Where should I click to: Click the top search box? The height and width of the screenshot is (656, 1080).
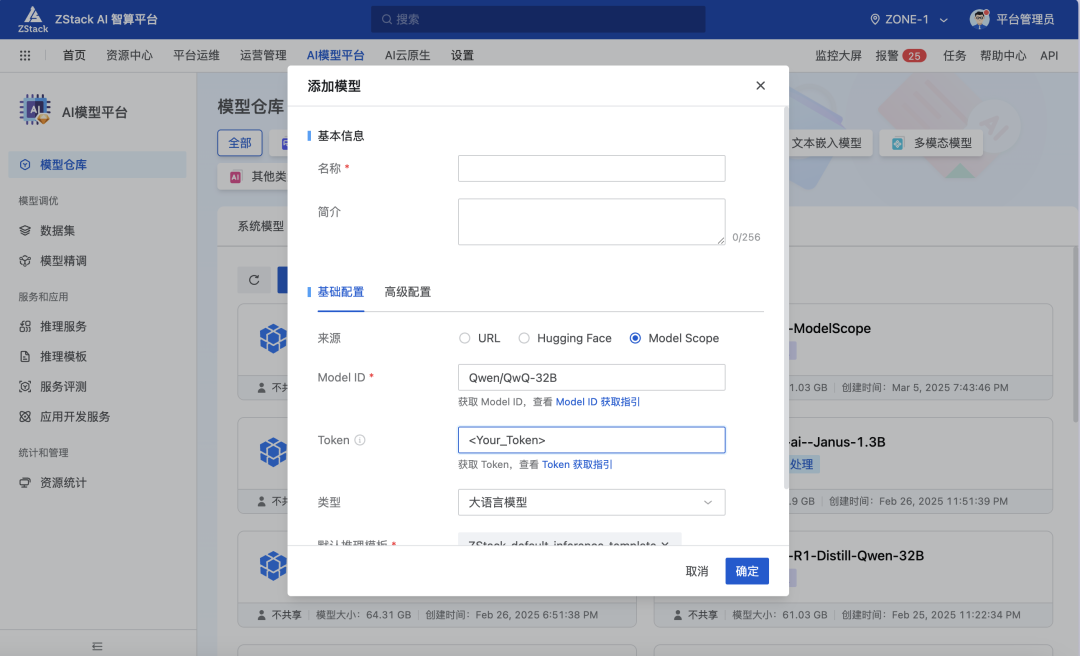coord(538,19)
